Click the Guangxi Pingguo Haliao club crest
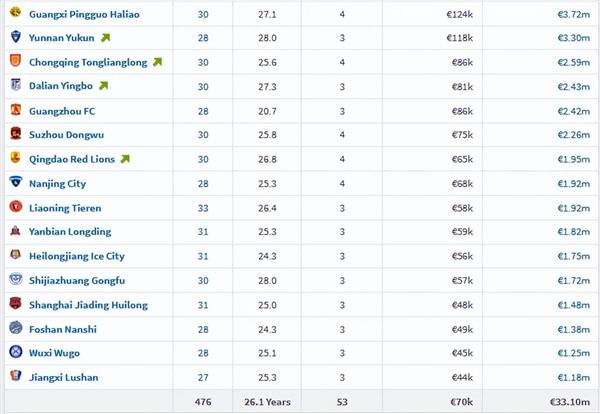The width and height of the screenshot is (600, 414). [15, 14]
